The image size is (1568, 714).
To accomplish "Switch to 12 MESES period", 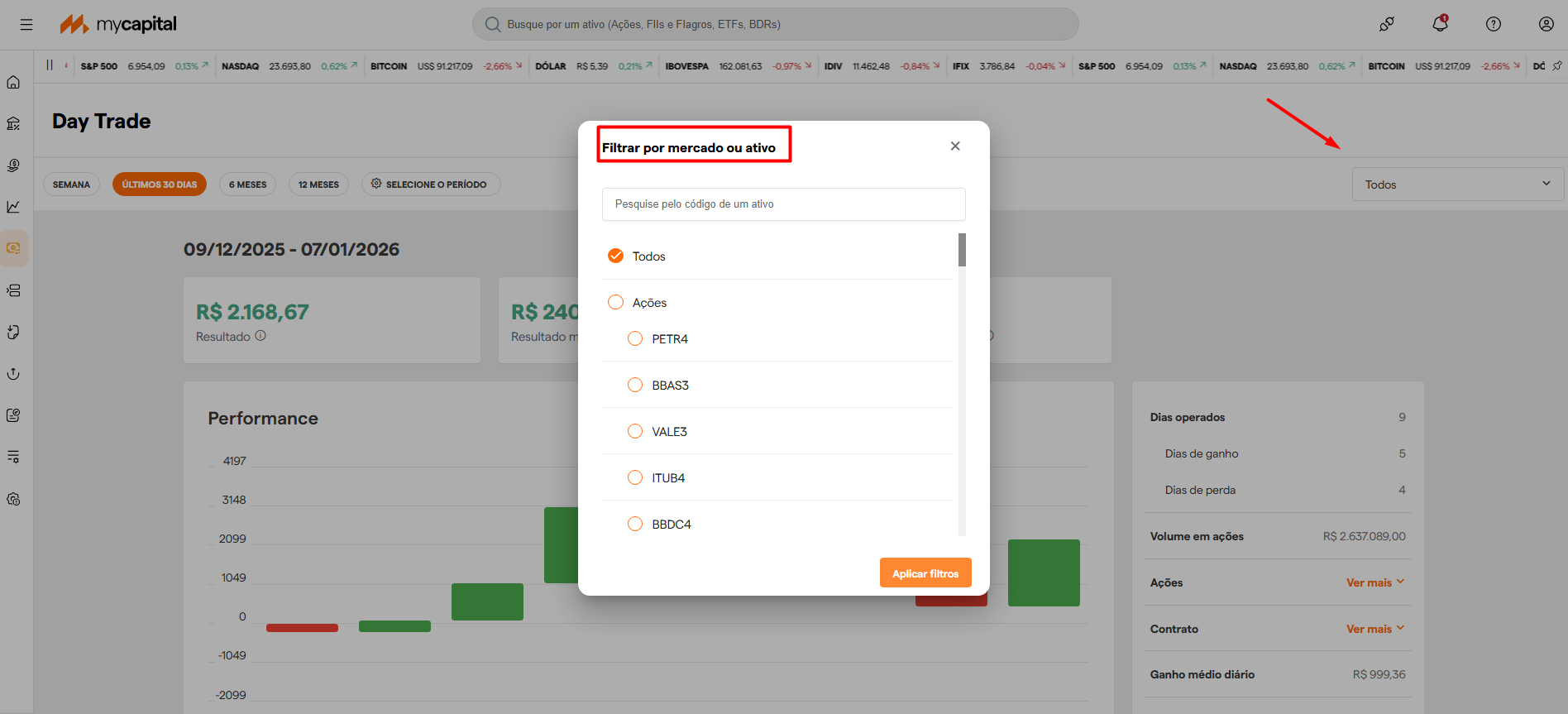I will (x=318, y=184).
